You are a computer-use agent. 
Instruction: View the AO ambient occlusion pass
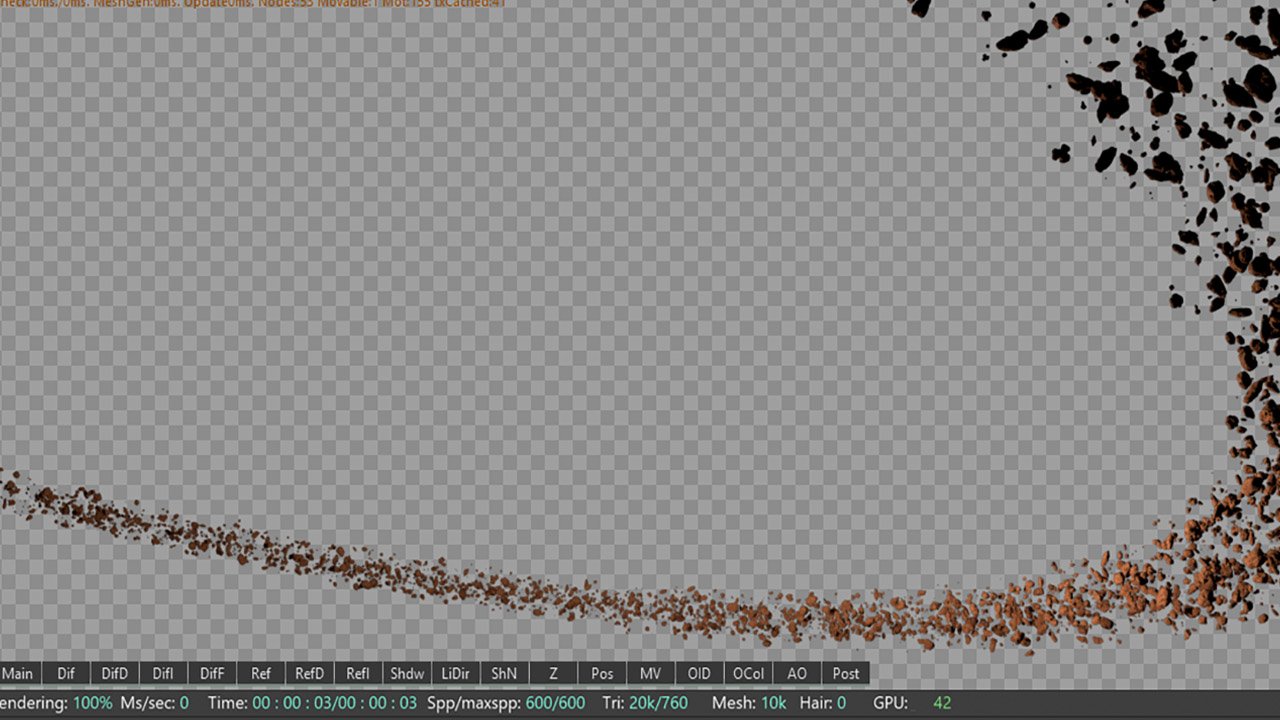pos(797,674)
